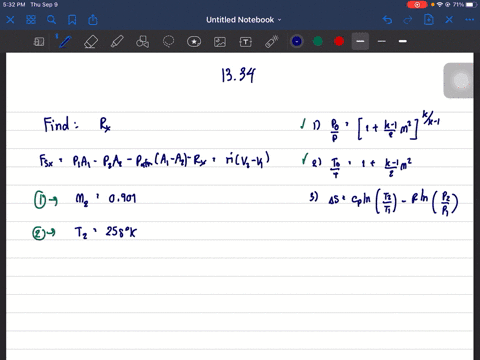Select the Lasso tool

click(x=168, y=42)
